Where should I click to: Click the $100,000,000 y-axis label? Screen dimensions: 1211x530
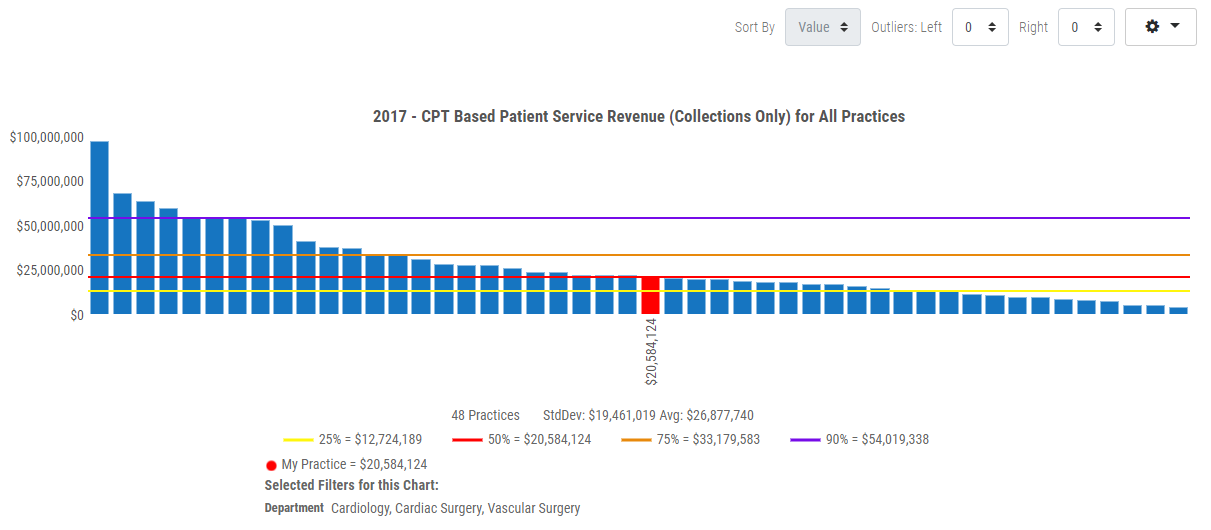[46, 137]
